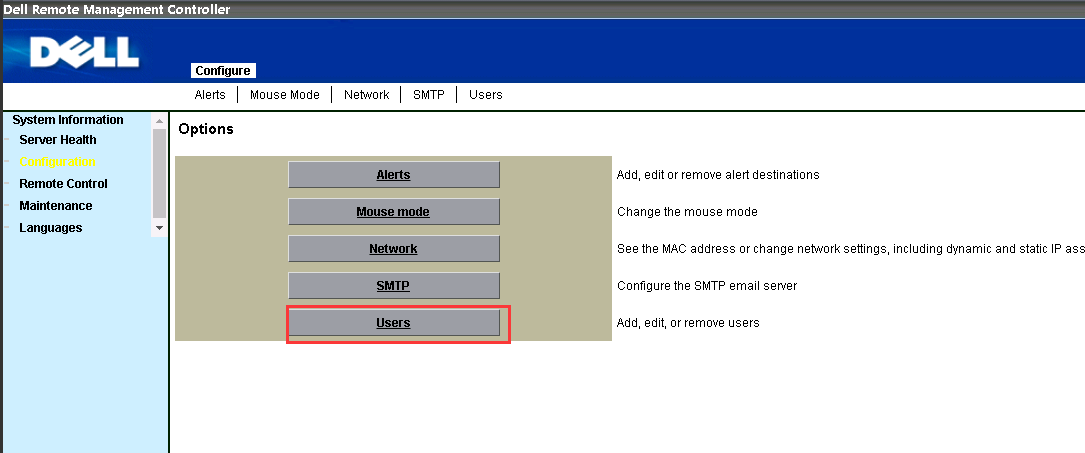
Task: Open Alerts in the top menu bar
Action: pos(210,95)
